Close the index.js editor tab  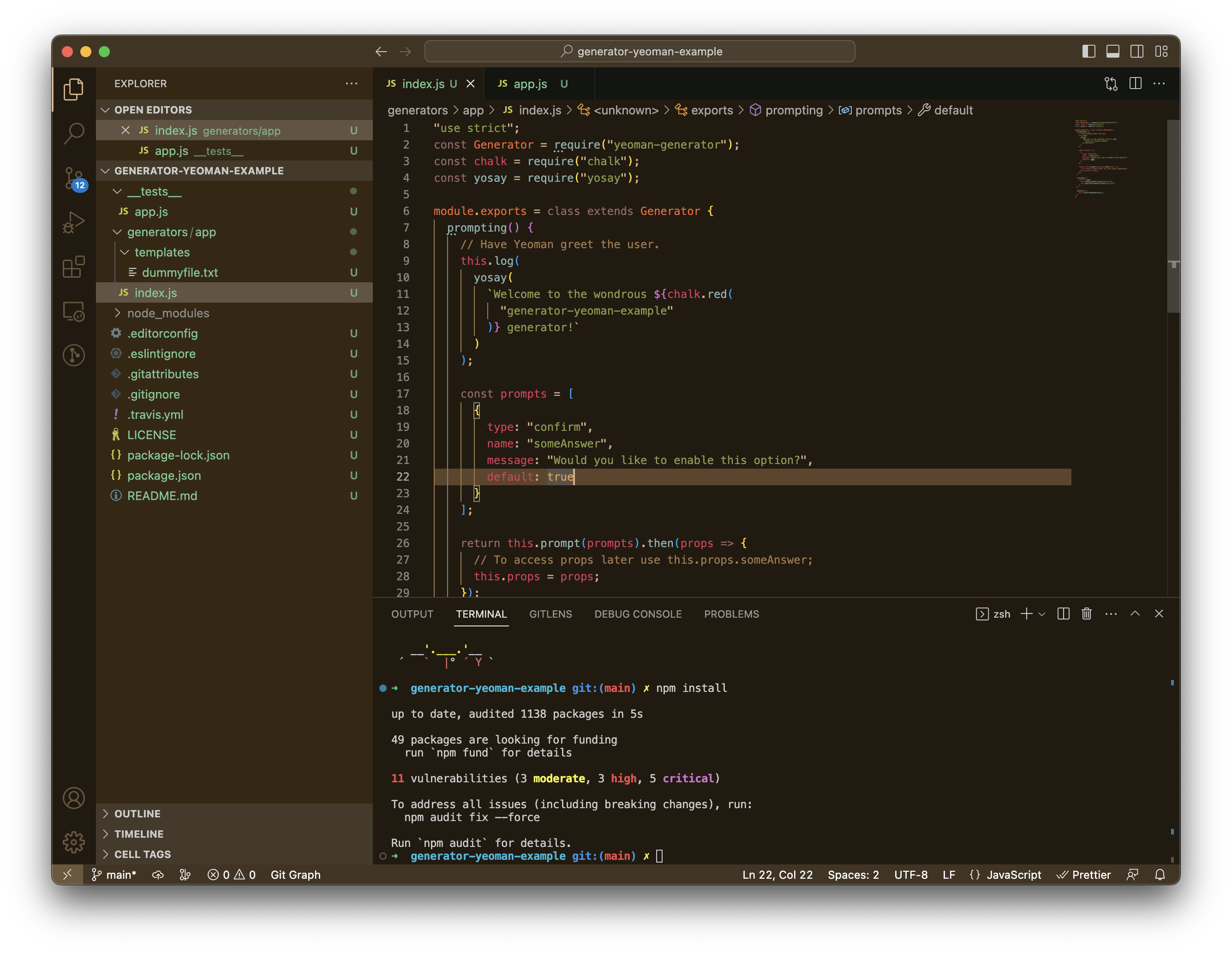(x=471, y=83)
